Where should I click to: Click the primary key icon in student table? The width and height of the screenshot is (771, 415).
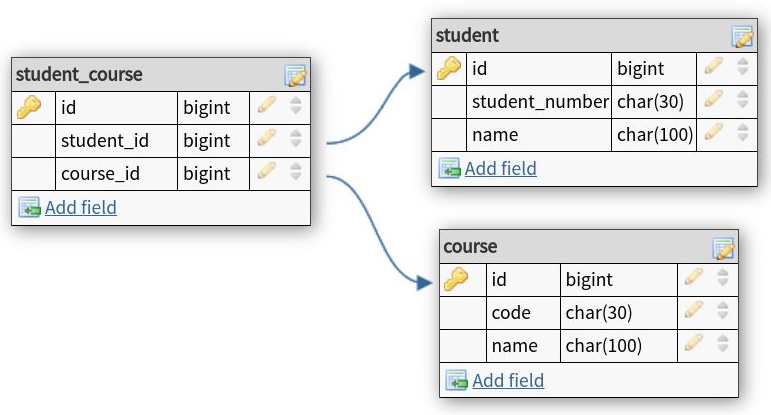(x=449, y=68)
